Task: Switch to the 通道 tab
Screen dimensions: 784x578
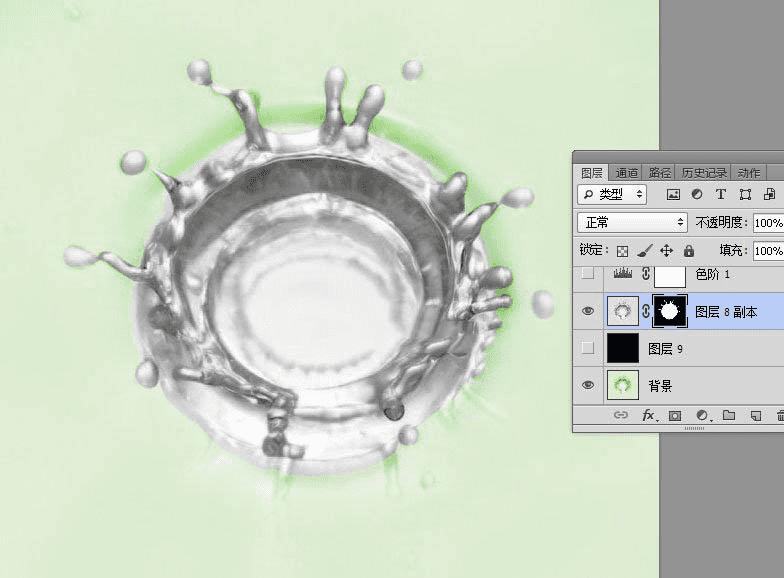Action: click(x=626, y=173)
